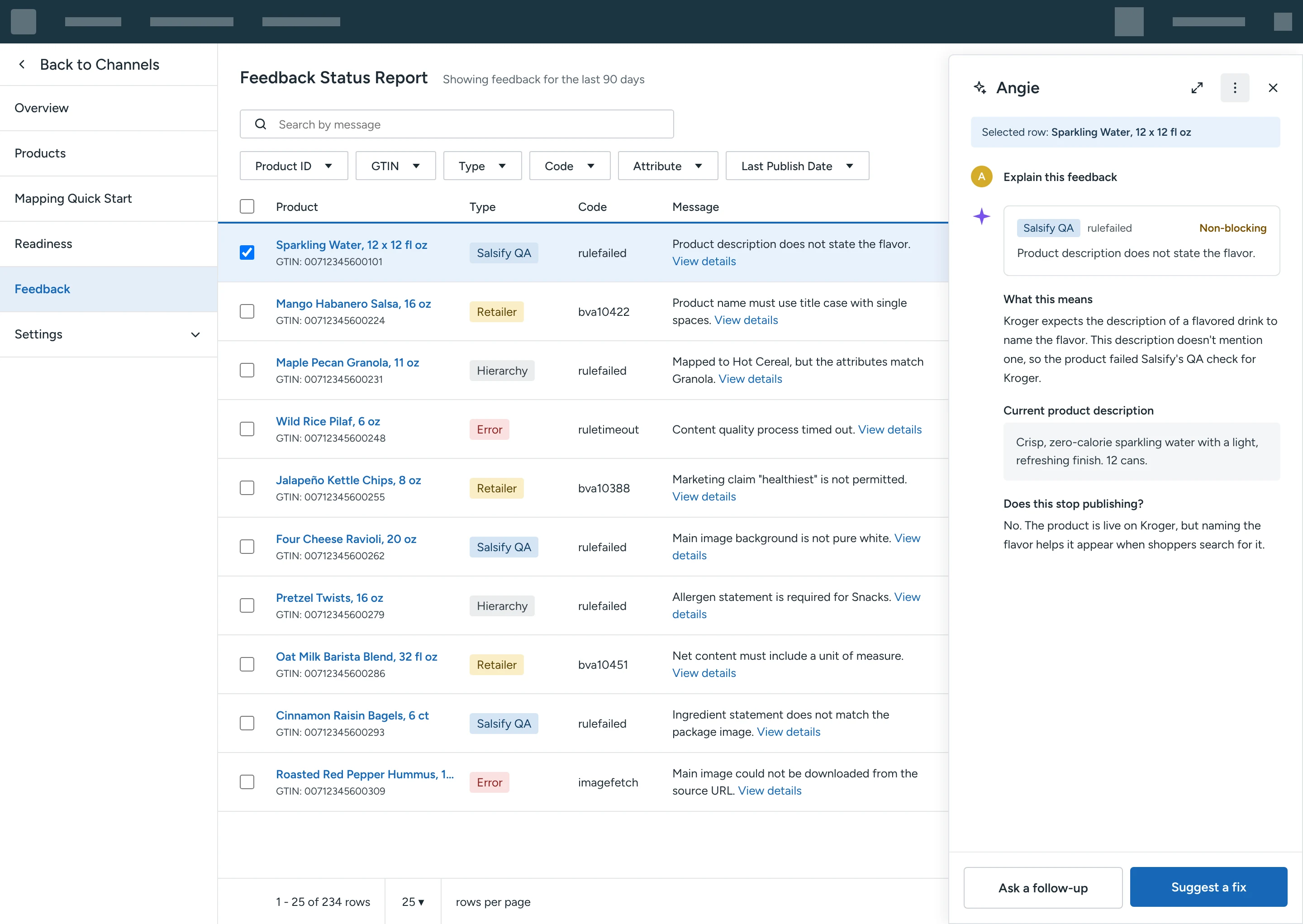Click the Suggest a fix button
The height and width of the screenshot is (924, 1303).
pyautogui.click(x=1208, y=886)
